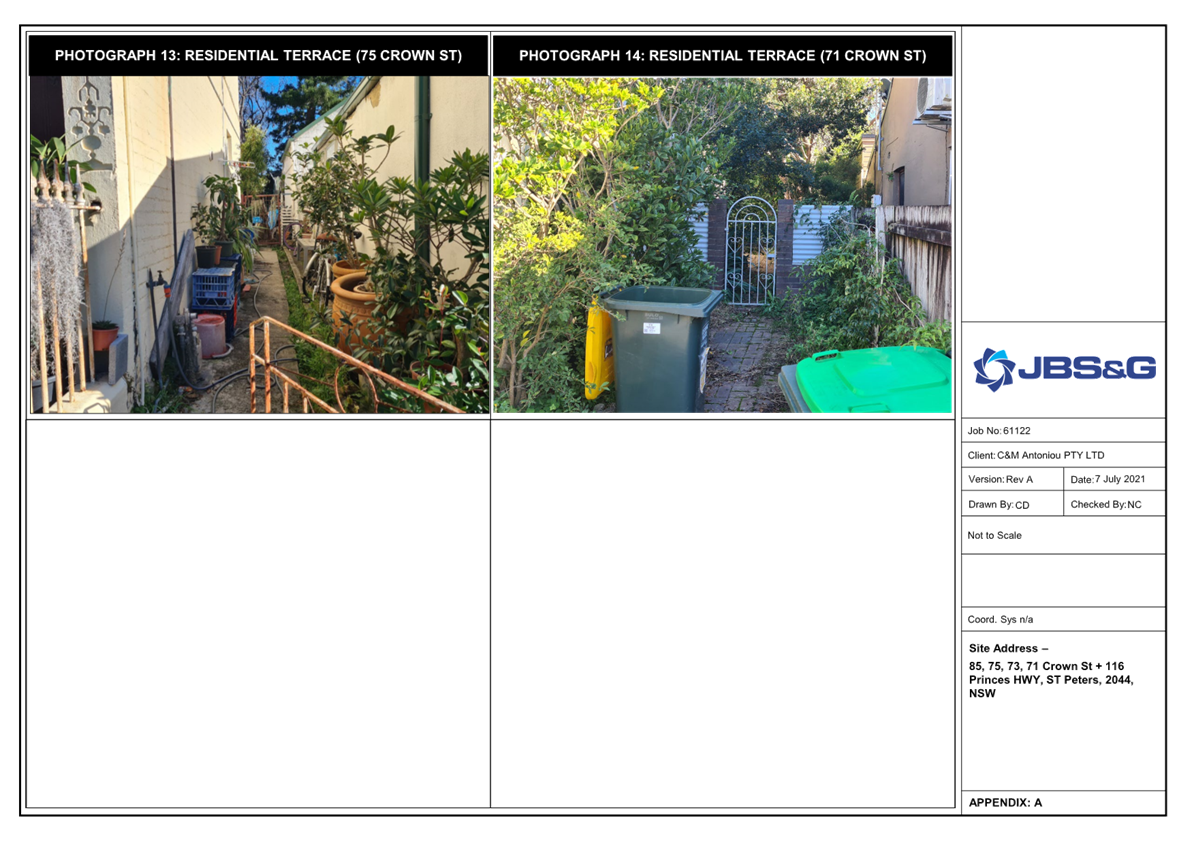This screenshot has height=844, width=1194.
Task: Select the Photograph 14 title bar
Action: tap(722, 56)
